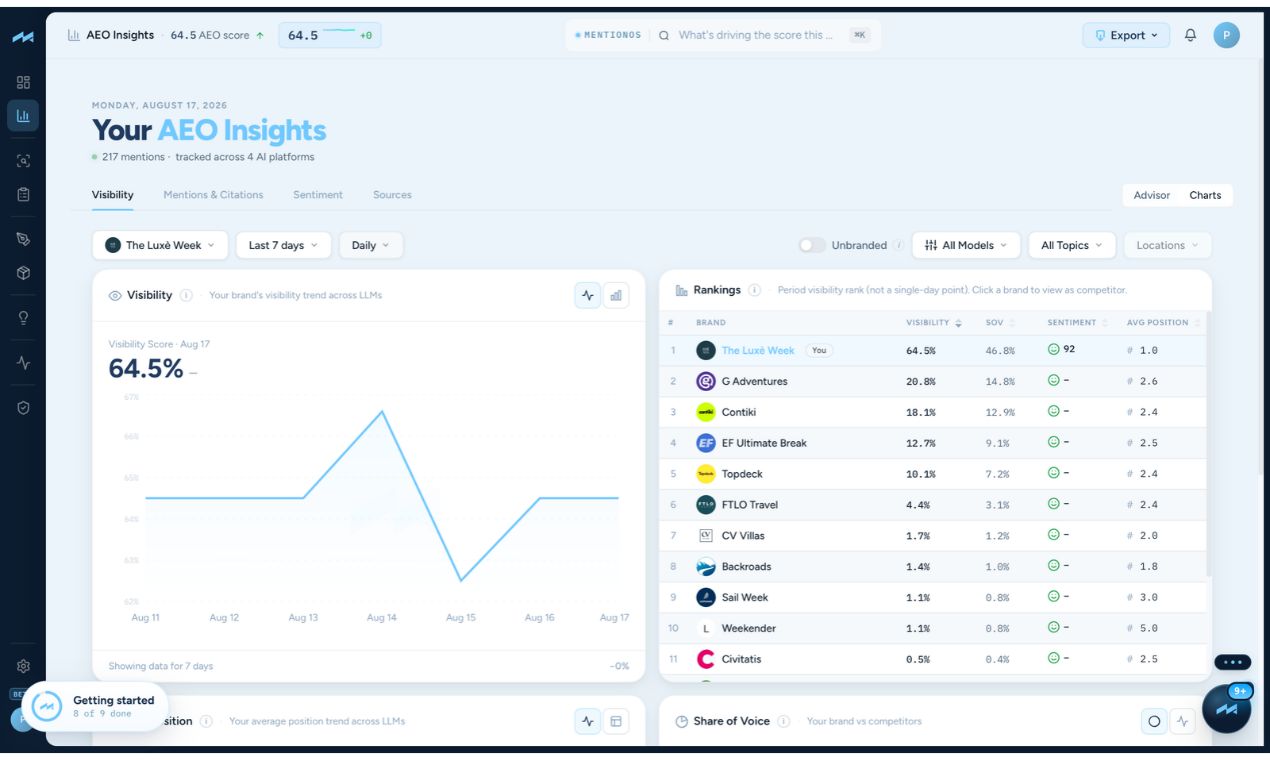Click CV Villas row in rankings
The width and height of the screenshot is (1270, 760).
point(933,536)
